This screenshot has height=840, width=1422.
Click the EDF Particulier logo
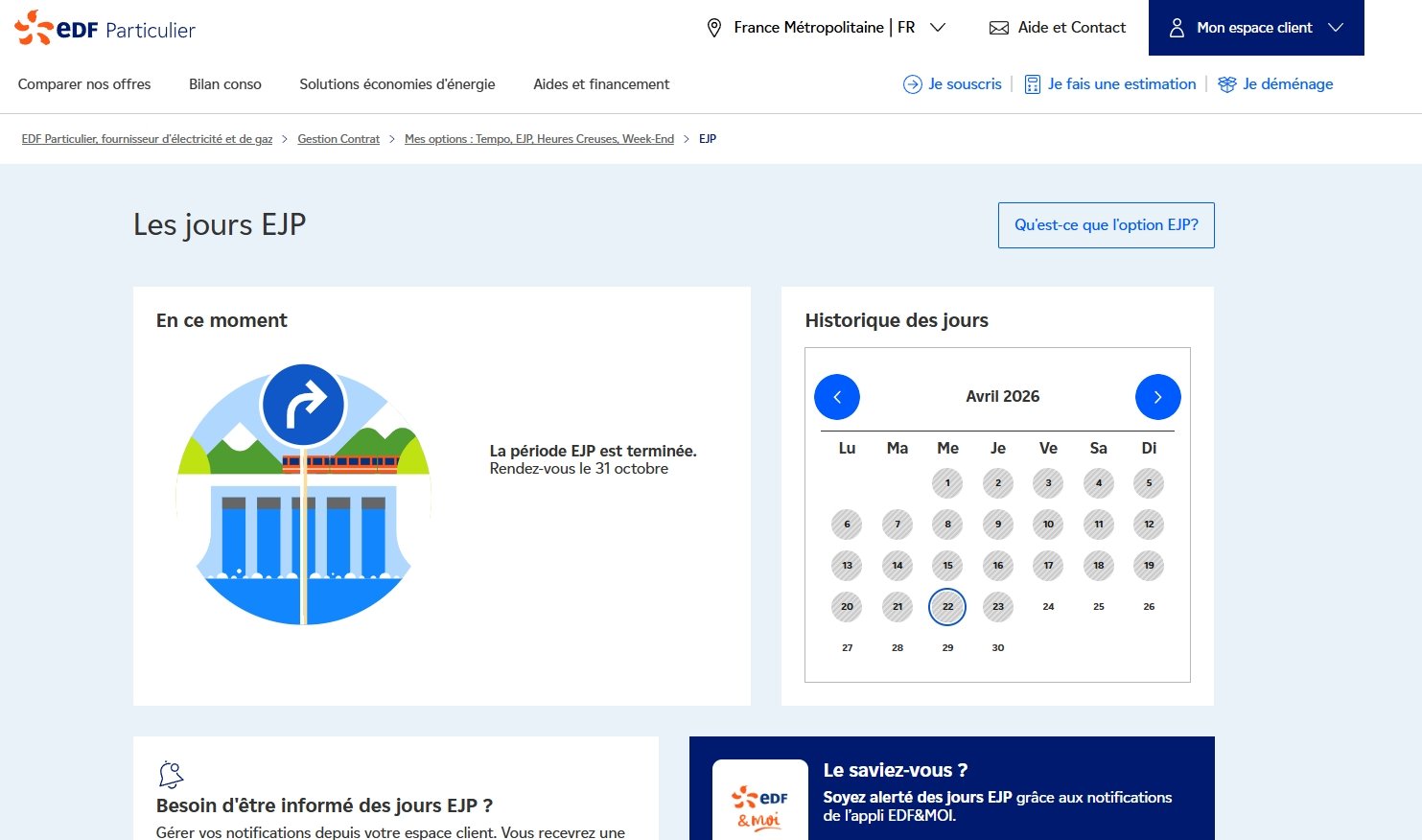point(105,29)
